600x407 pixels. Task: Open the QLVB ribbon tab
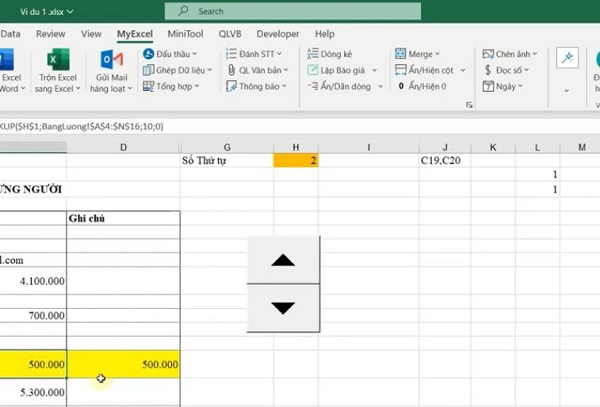[x=230, y=34]
